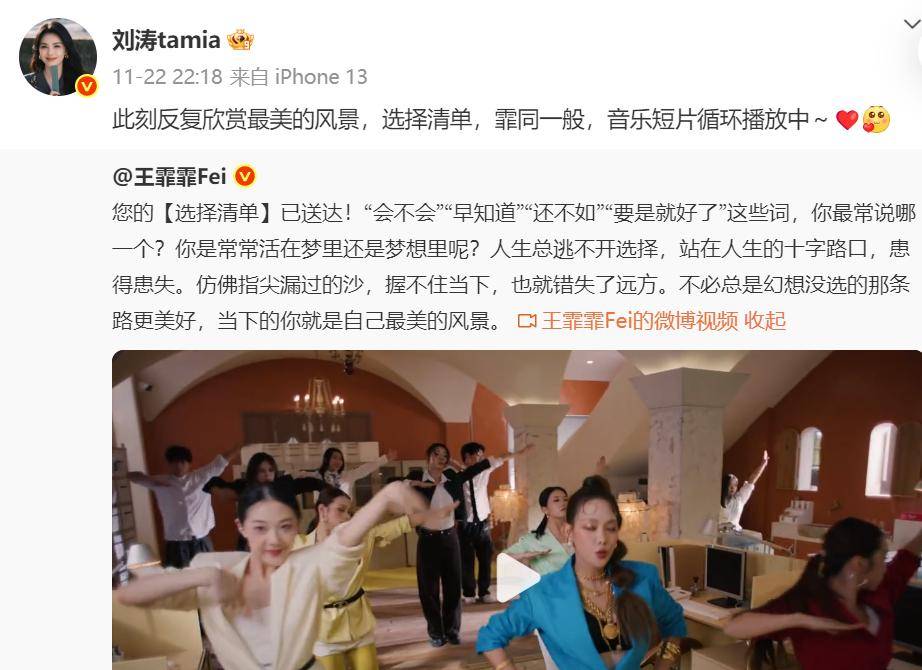This screenshot has width=922, height=670.
Task: Open the 11-22 22:18 timestamp link
Action: pos(167,76)
